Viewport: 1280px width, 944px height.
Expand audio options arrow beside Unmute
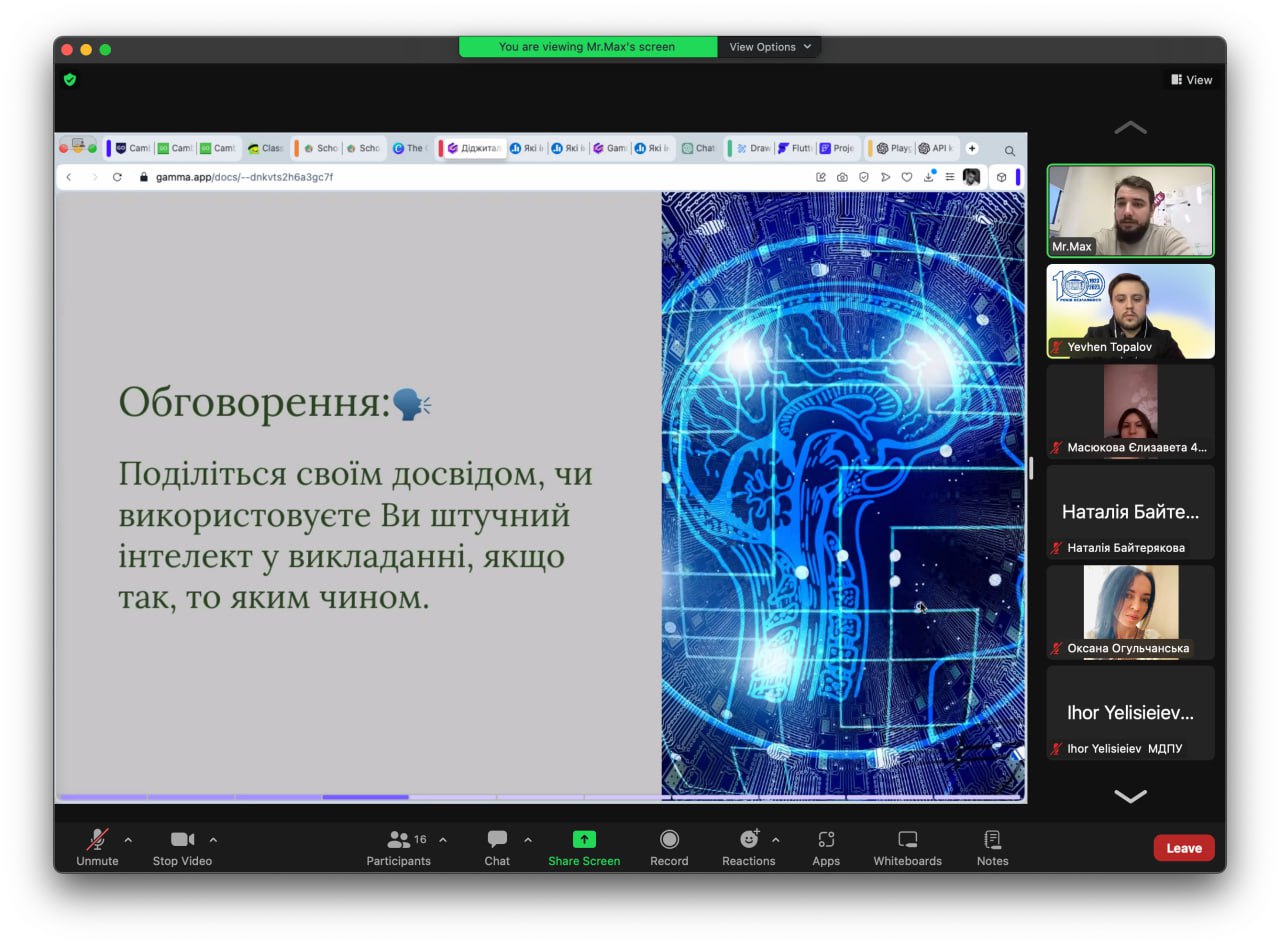[x=128, y=840]
